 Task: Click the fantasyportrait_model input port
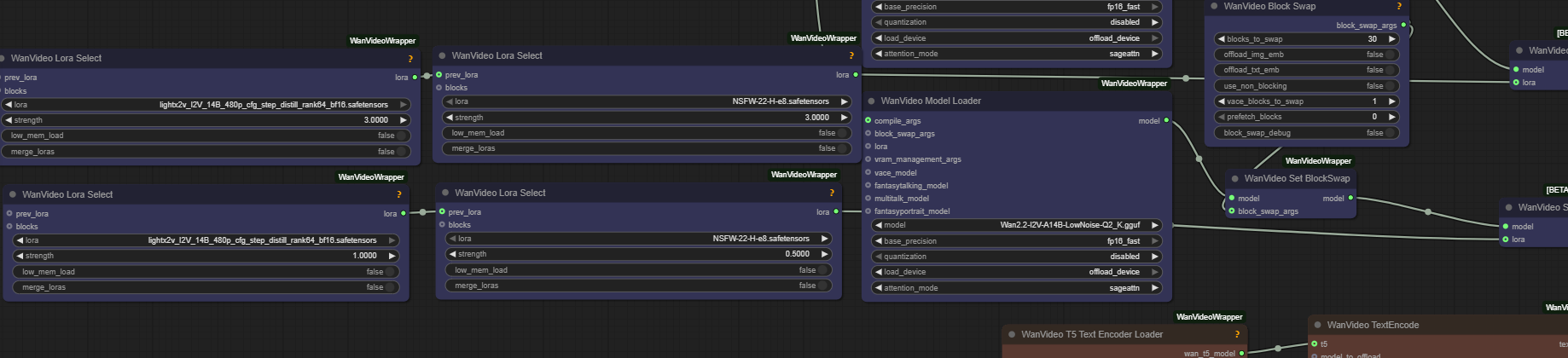(x=868, y=211)
